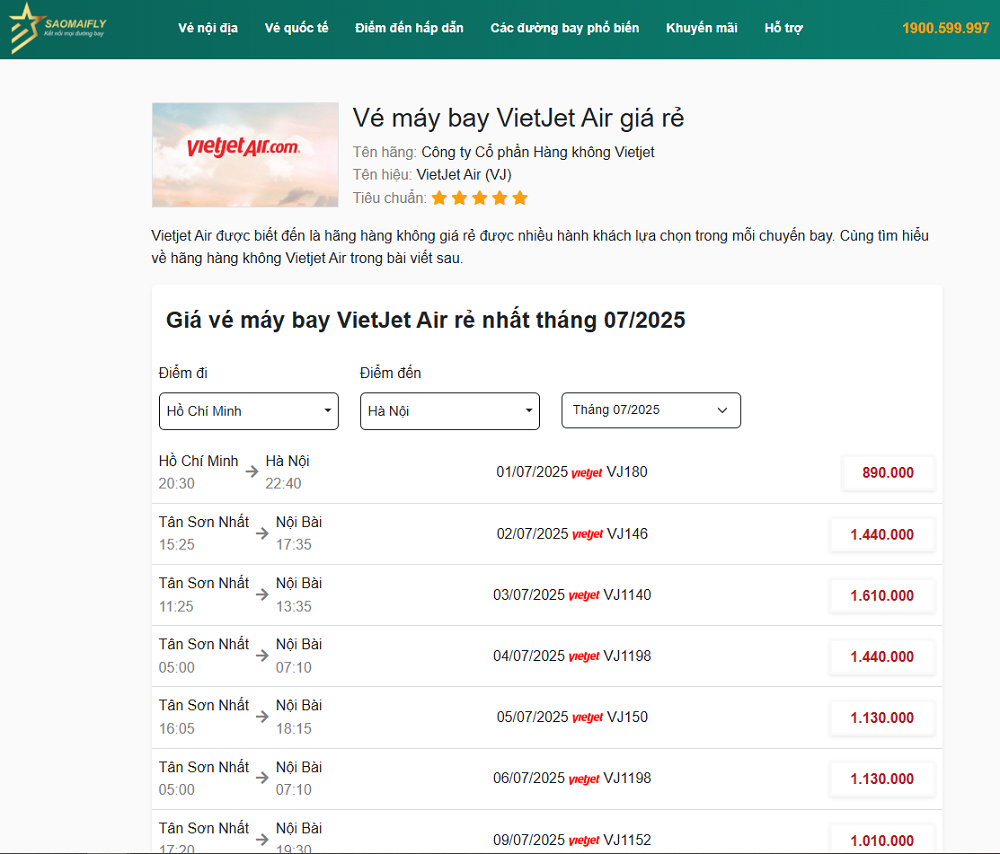Click Vietjet logo beside flight VJ150
Viewport: 1000px width, 854px height.
[x=587, y=718]
